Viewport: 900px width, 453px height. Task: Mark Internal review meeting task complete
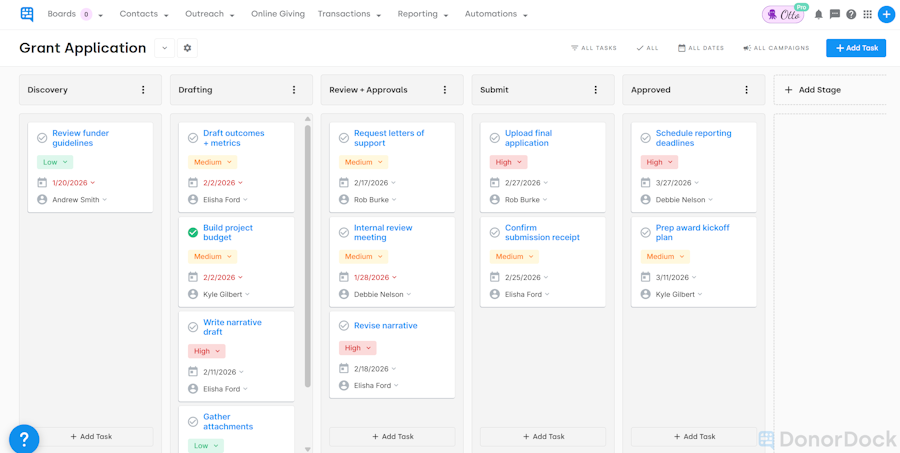tap(344, 233)
